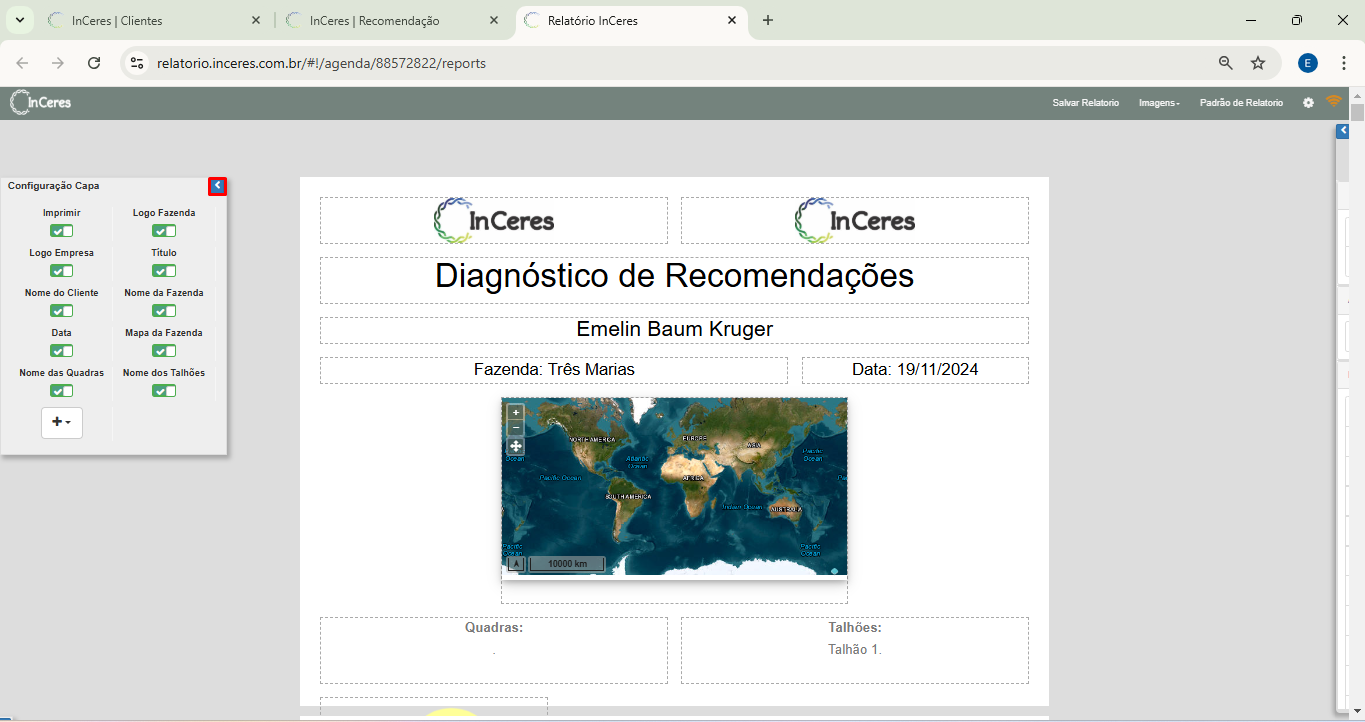The image size is (1365, 722).
Task: Open a new browser tab
Action: click(x=768, y=20)
